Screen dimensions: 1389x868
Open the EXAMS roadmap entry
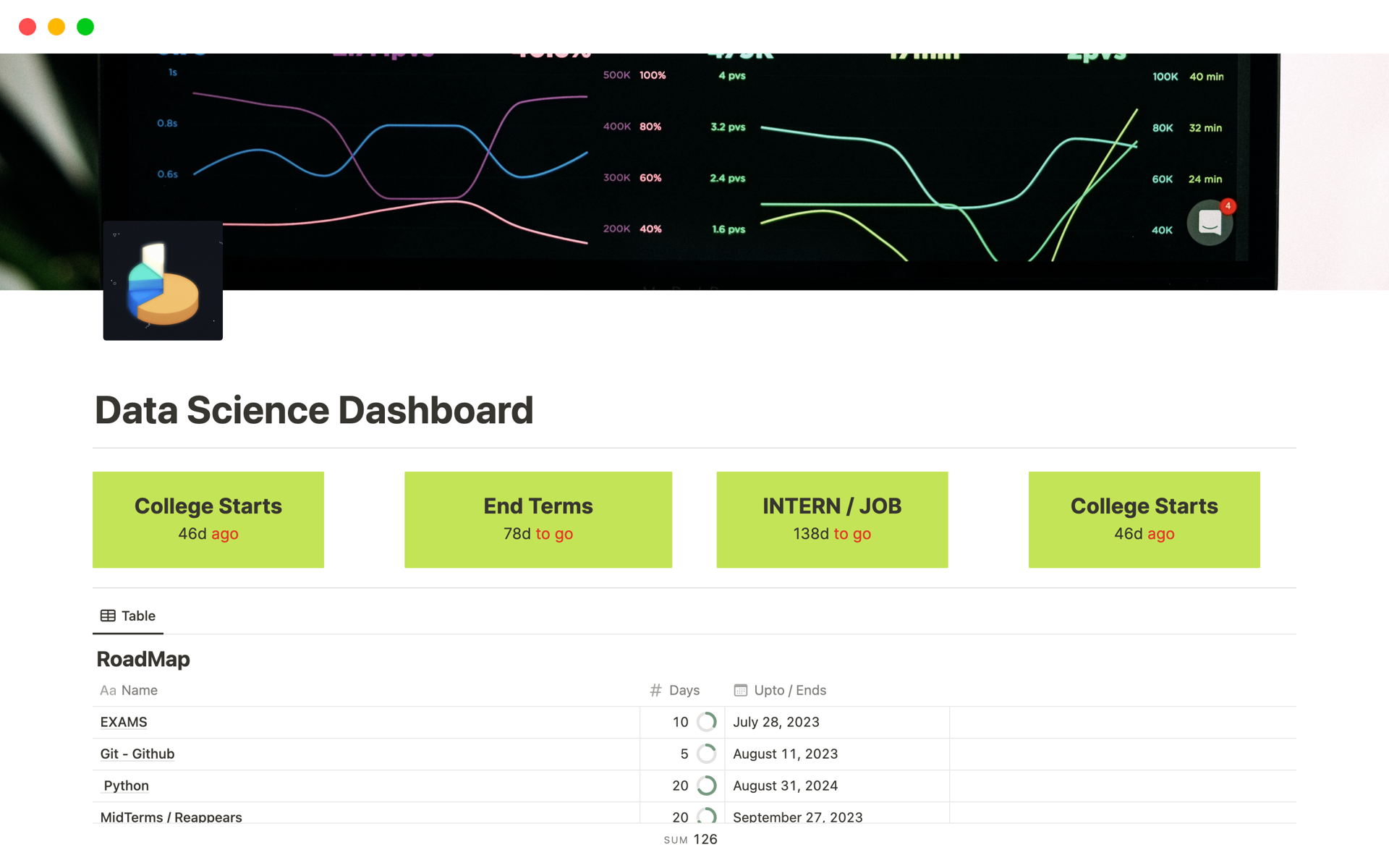click(x=124, y=722)
